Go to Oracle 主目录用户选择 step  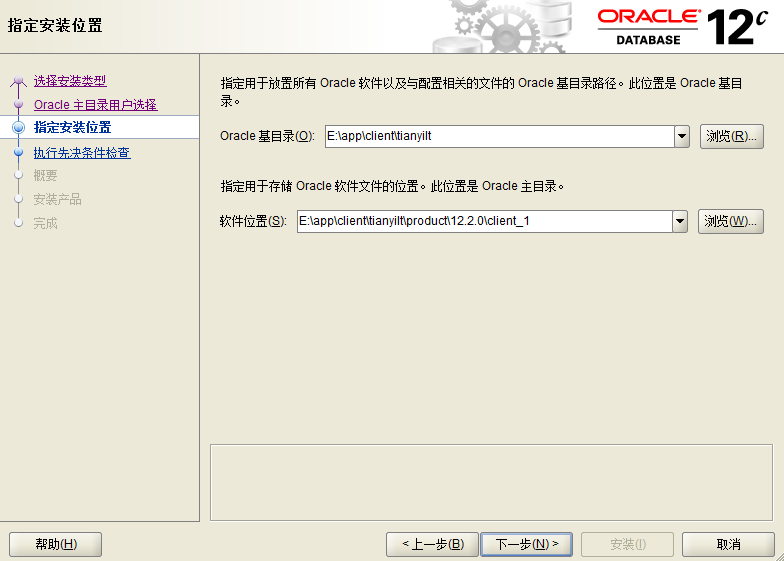pyautogui.click(x=96, y=104)
